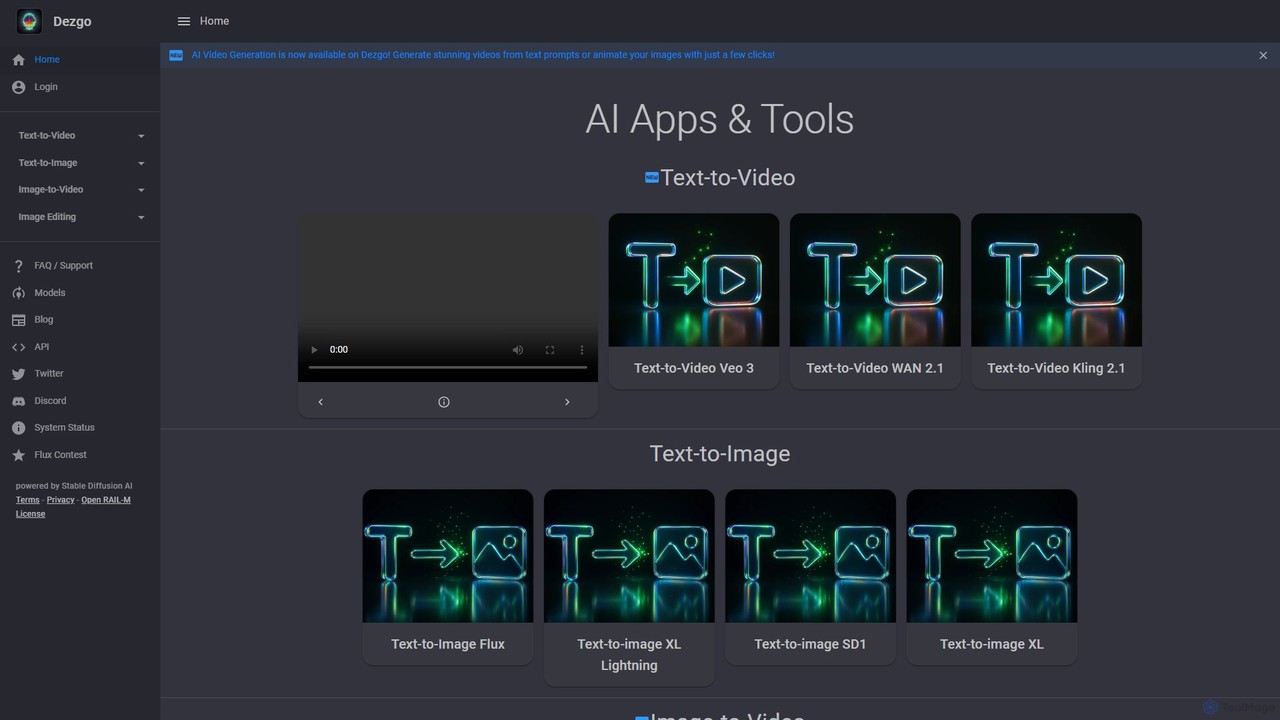This screenshot has height=720, width=1280.
Task: Click the FAQ question mark icon
Action: coord(18,266)
